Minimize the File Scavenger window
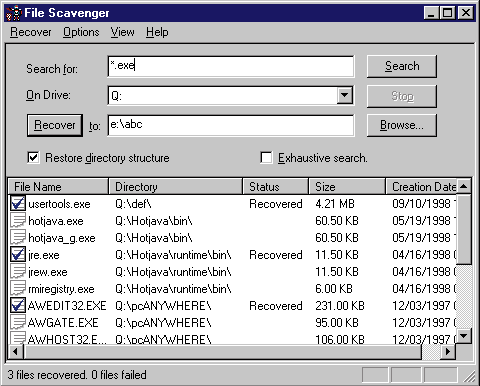Viewport: 480px width, 386px height. click(431, 13)
